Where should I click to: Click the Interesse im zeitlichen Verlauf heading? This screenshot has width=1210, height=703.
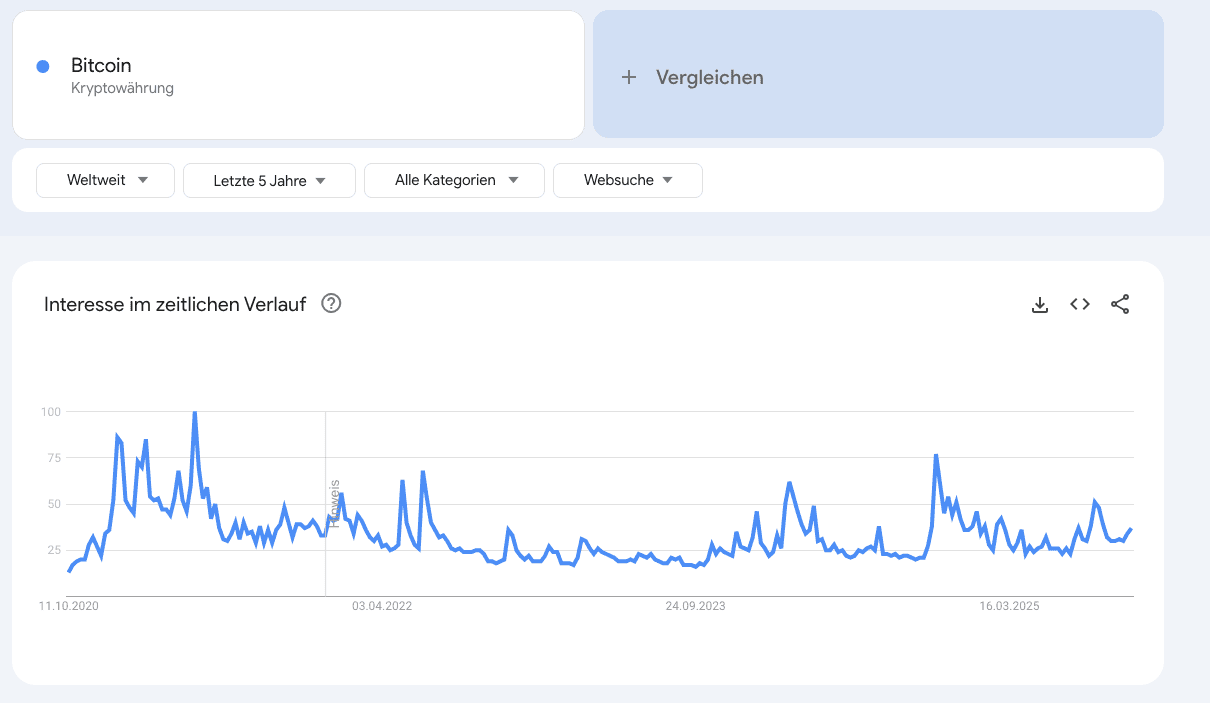click(x=175, y=305)
